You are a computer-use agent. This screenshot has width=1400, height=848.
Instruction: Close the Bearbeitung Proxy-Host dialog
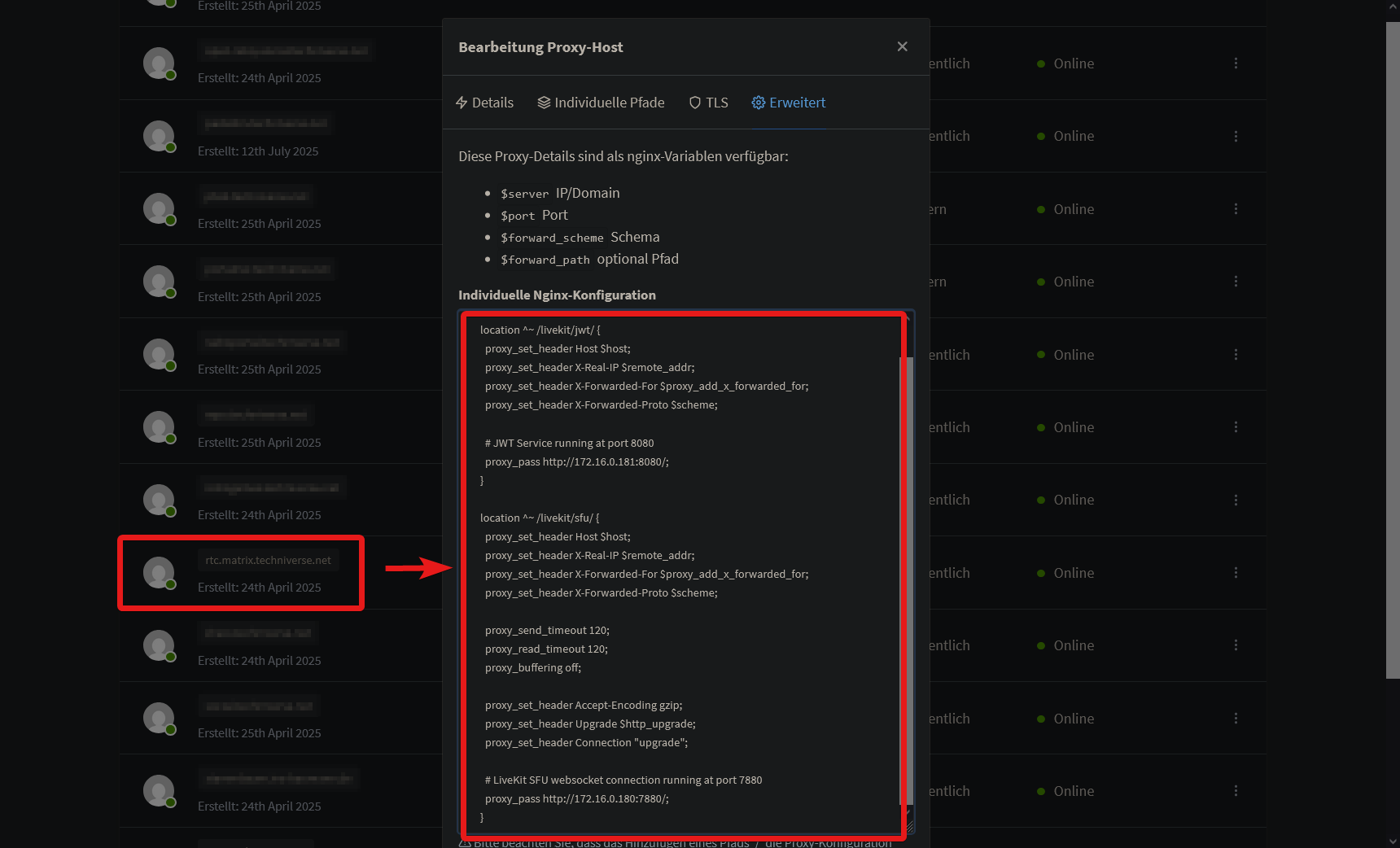click(902, 46)
